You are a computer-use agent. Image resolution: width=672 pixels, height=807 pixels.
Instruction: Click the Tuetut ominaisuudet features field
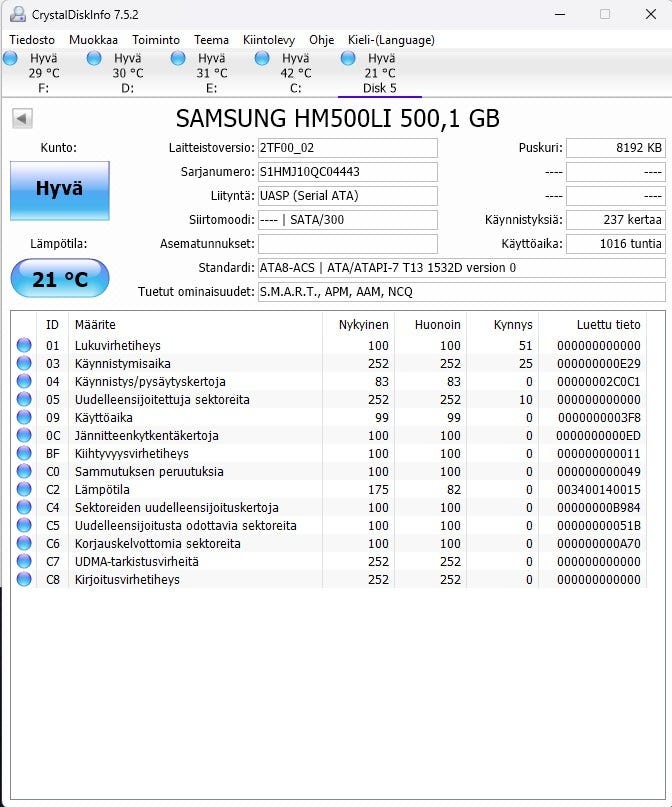point(462,292)
